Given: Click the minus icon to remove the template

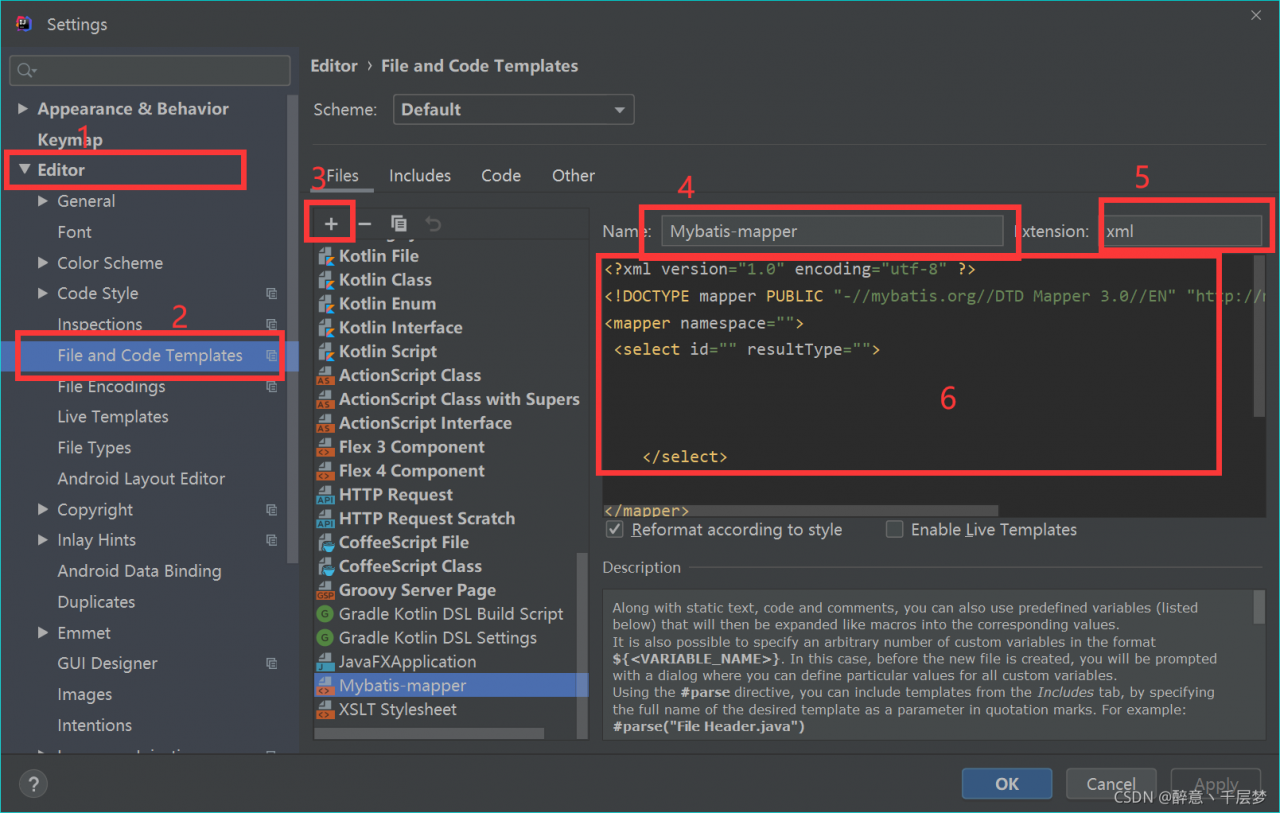Looking at the screenshot, I should point(365,224).
